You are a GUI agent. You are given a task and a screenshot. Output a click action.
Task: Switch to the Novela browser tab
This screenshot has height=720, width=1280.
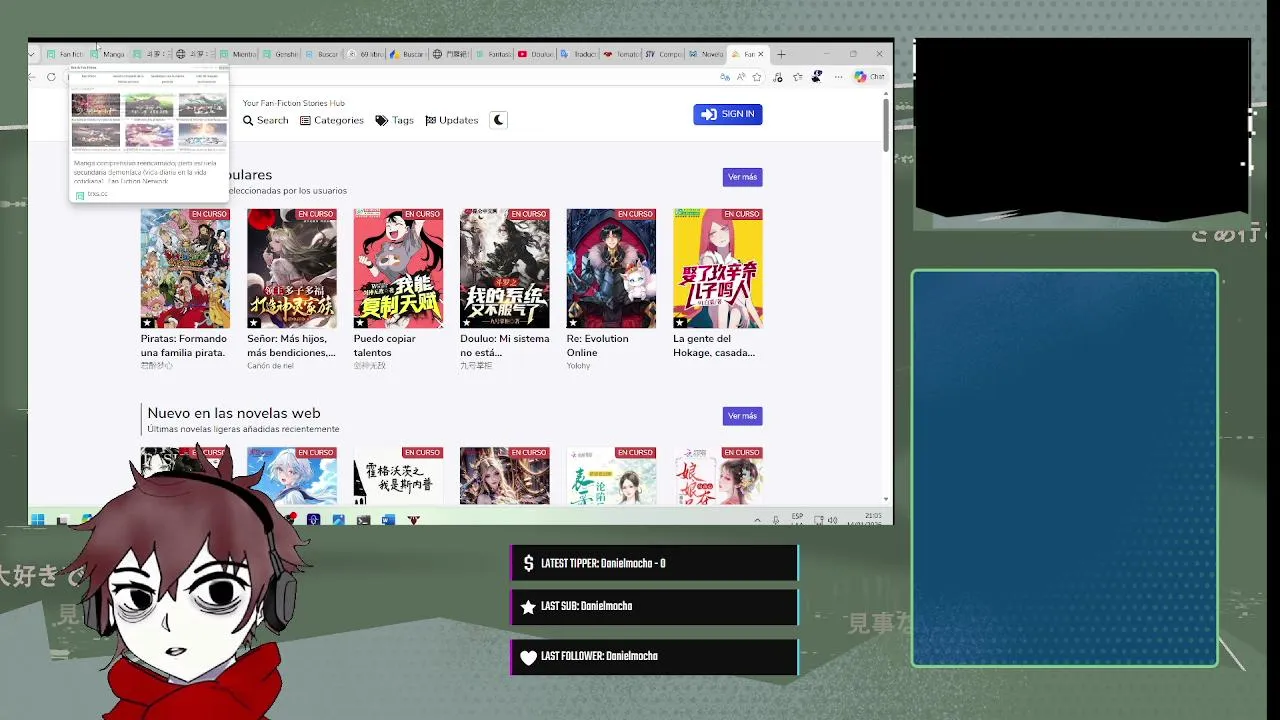click(707, 54)
